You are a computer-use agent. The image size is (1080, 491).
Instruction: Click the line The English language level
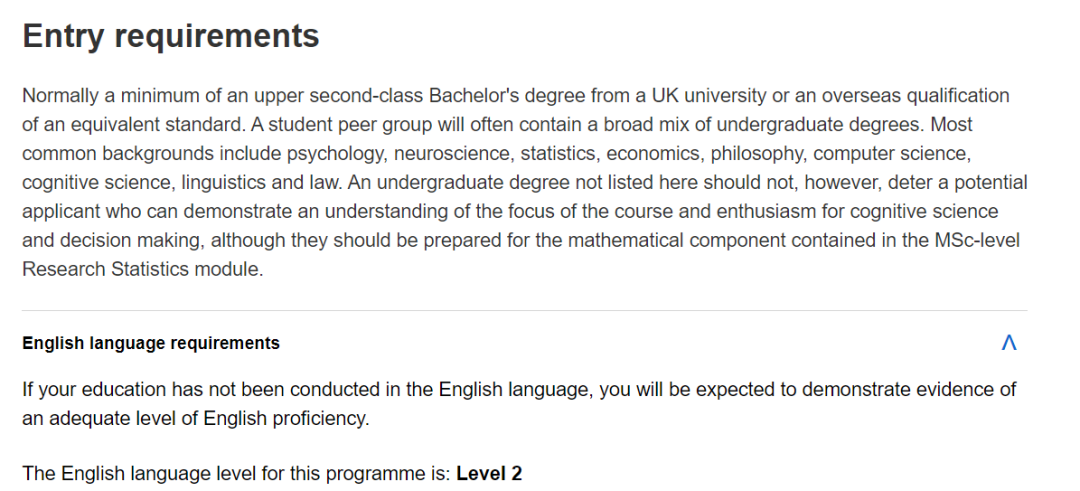tap(272, 474)
